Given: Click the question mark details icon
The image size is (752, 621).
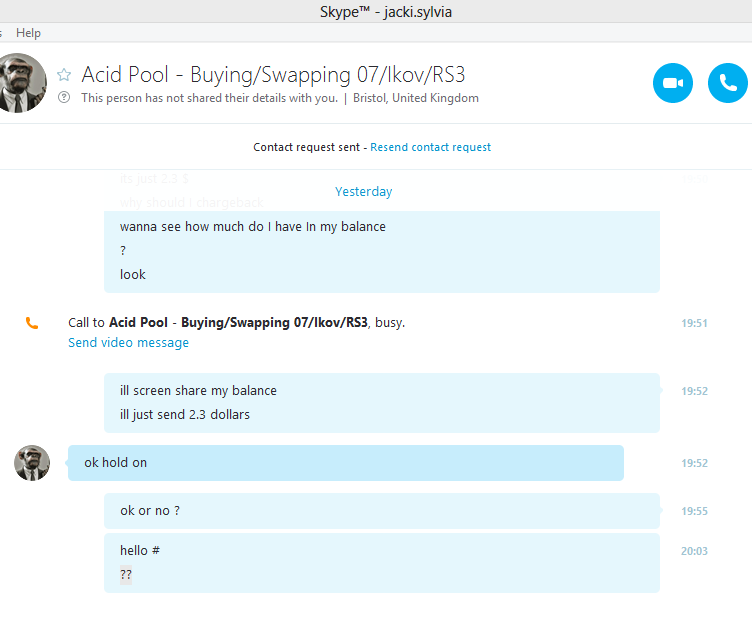Looking at the screenshot, I should tap(64, 98).
